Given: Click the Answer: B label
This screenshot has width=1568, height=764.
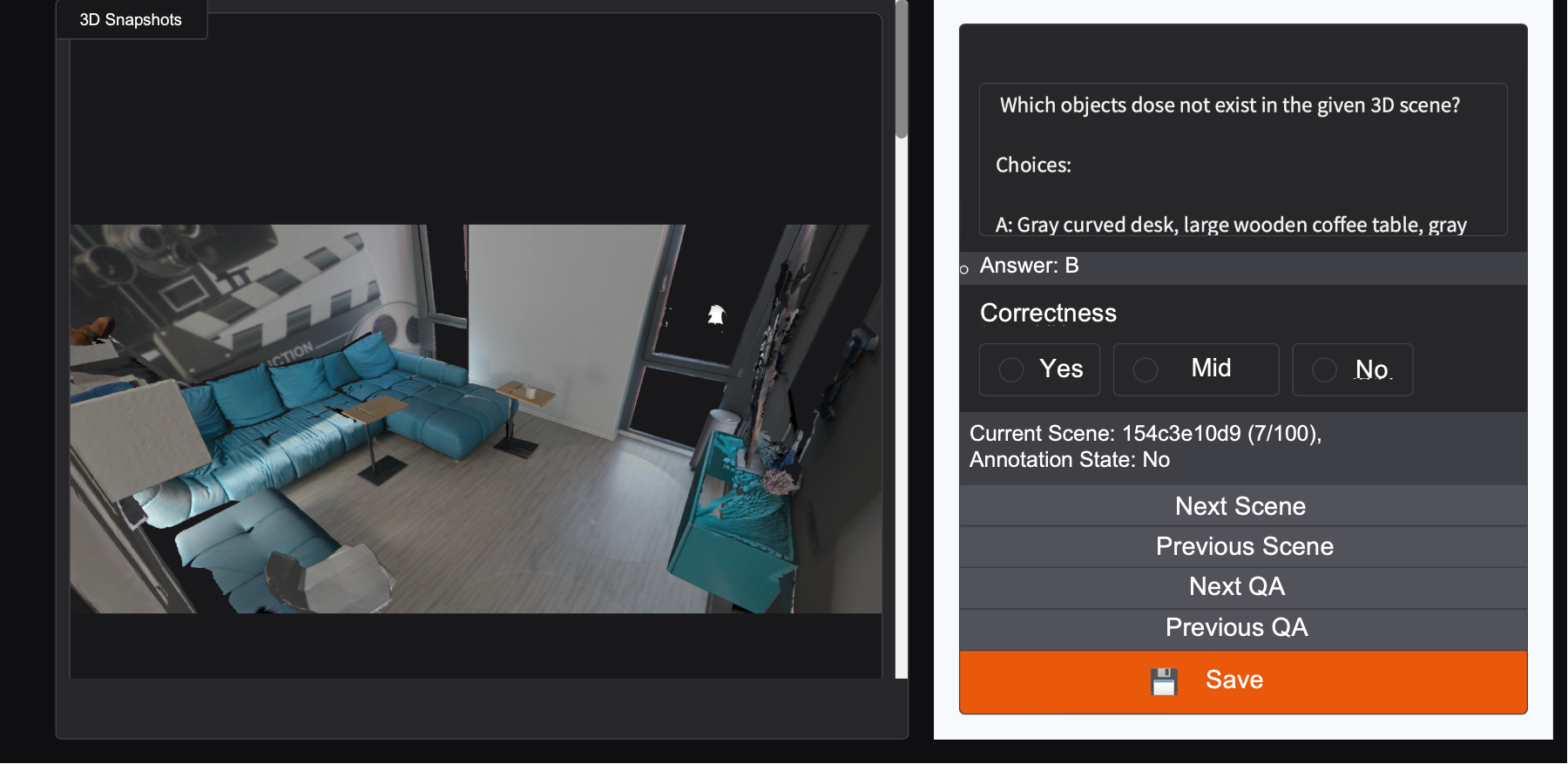Looking at the screenshot, I should 1029,266.
